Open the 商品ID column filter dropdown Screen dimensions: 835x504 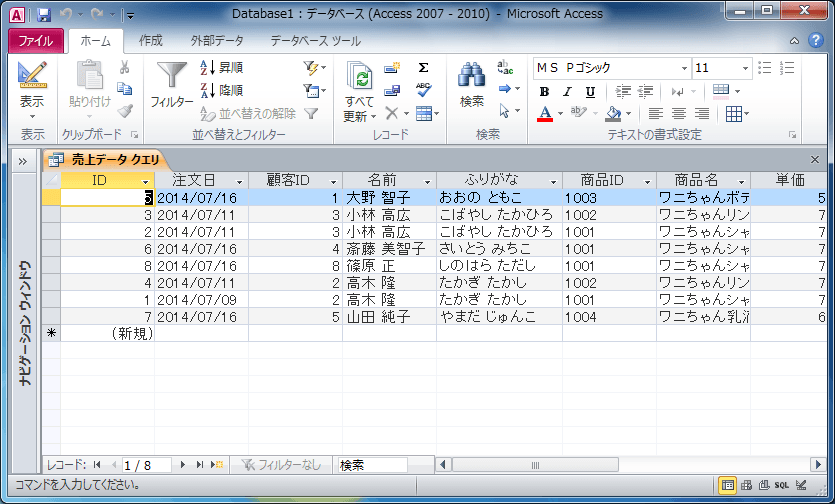point(647,182)
